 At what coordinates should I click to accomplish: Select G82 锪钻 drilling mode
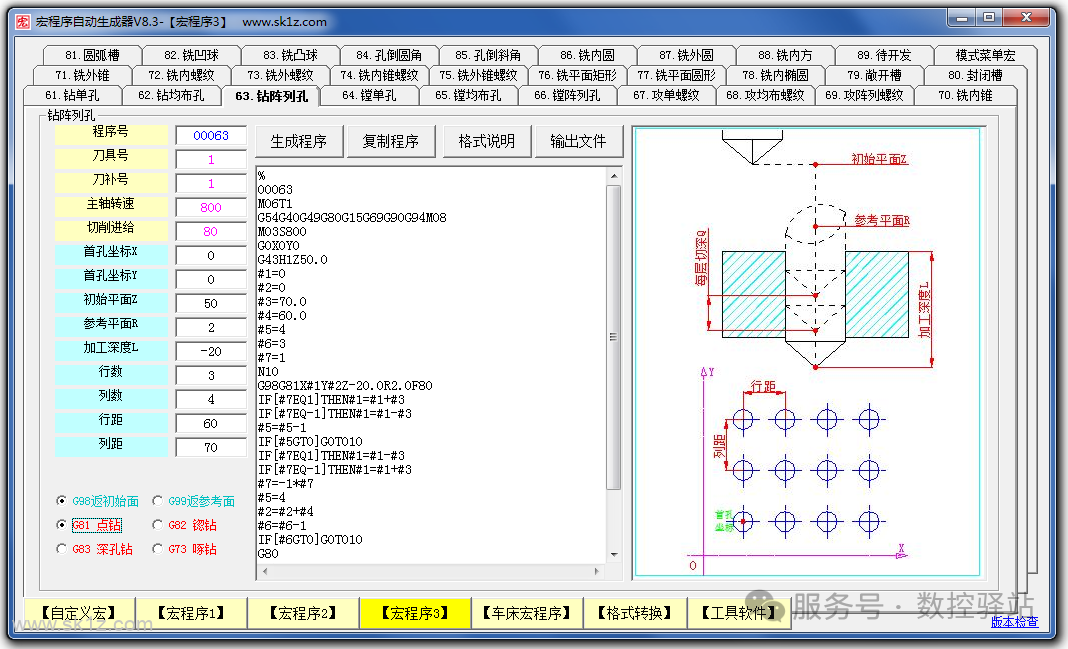point(185,525)
